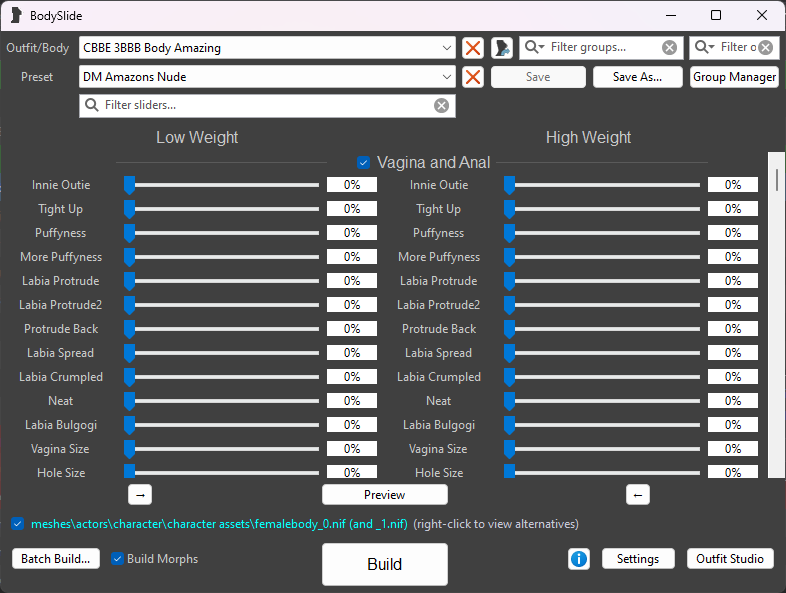Click the Filter sliders input field
This screenshot has height=593, width=786.
267,106
